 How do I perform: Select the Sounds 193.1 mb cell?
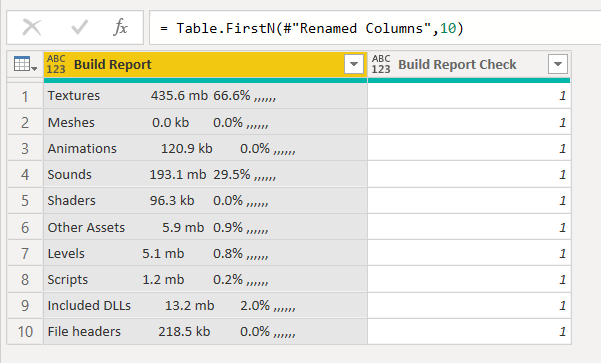coord(205,175)
